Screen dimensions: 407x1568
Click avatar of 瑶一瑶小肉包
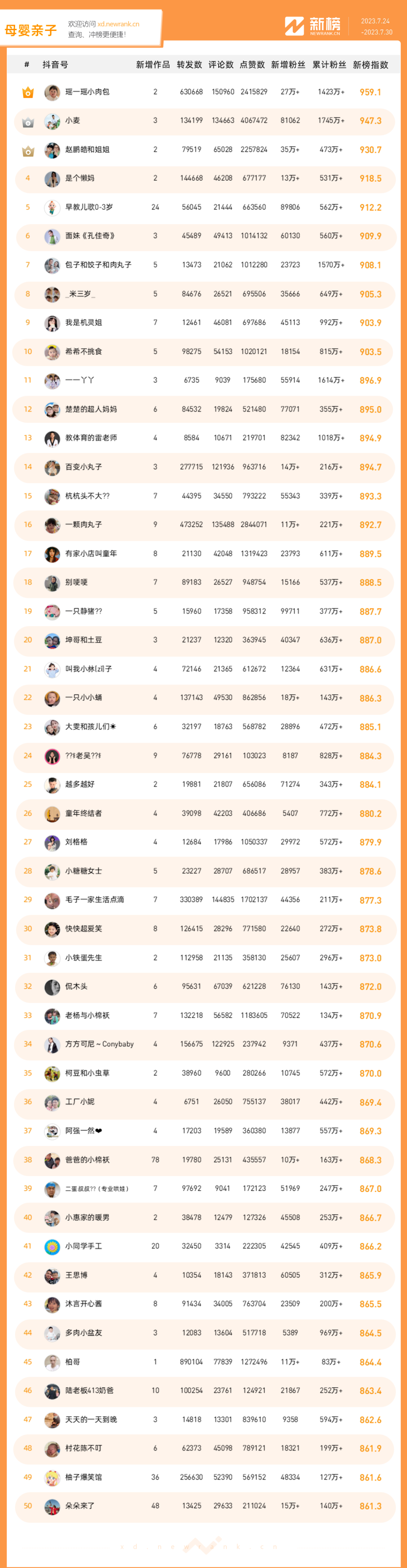[x=52, y=92]
